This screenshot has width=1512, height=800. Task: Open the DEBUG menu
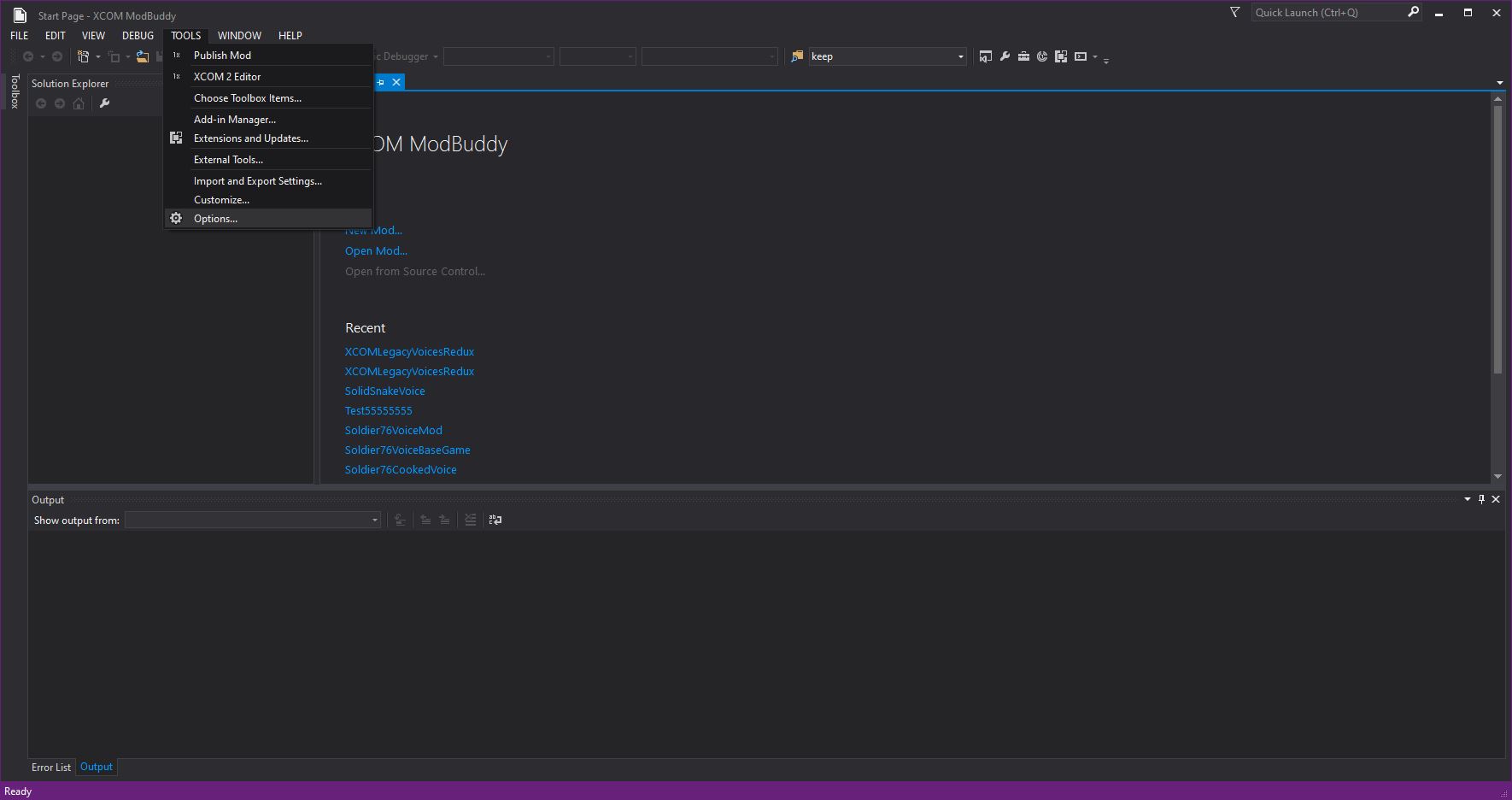(138, 35)
